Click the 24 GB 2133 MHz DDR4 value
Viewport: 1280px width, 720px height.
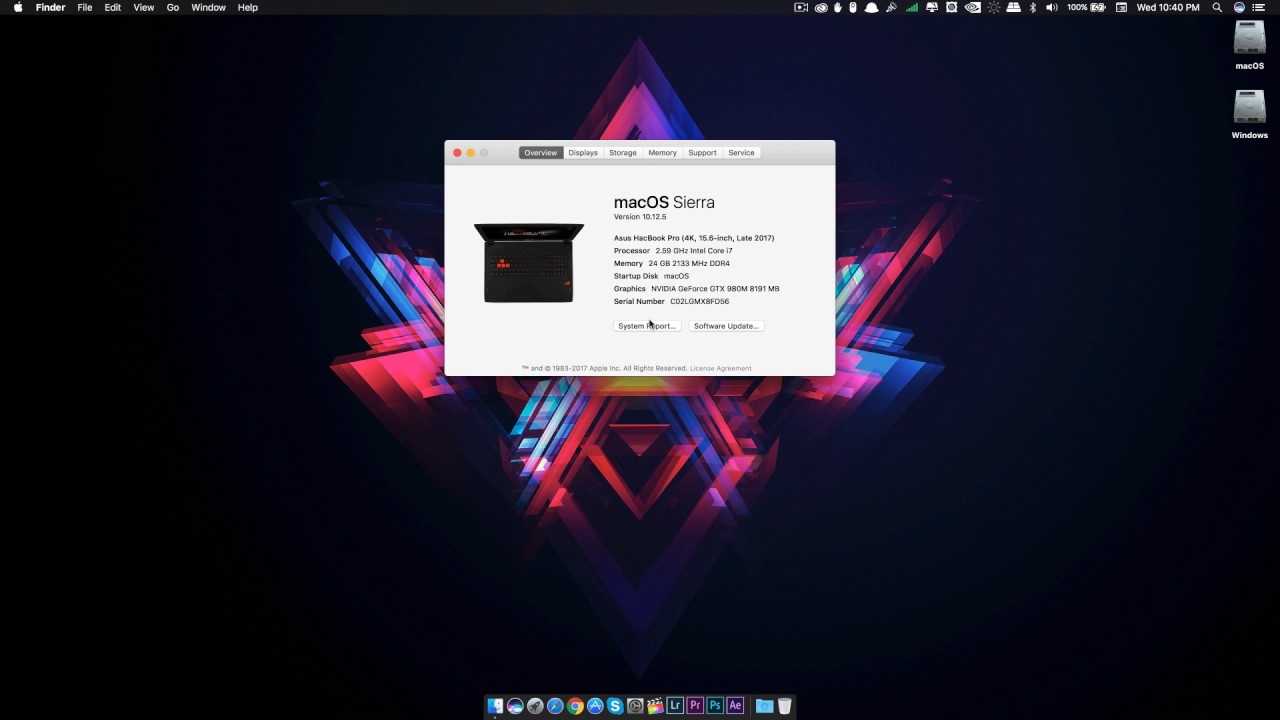689,264
